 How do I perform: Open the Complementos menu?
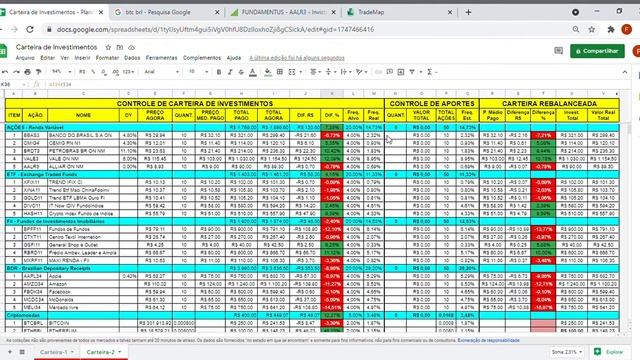point(202,58)
